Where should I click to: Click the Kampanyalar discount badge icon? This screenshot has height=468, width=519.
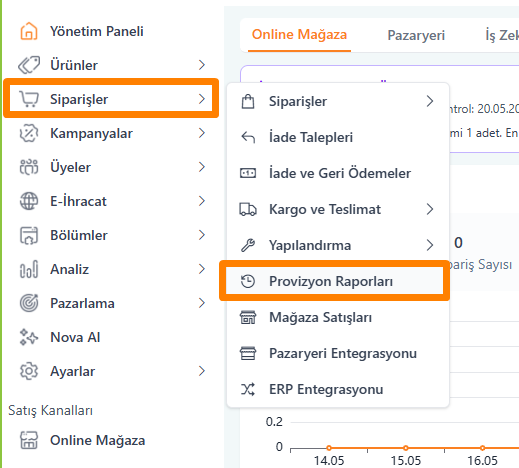coord(29,133)
